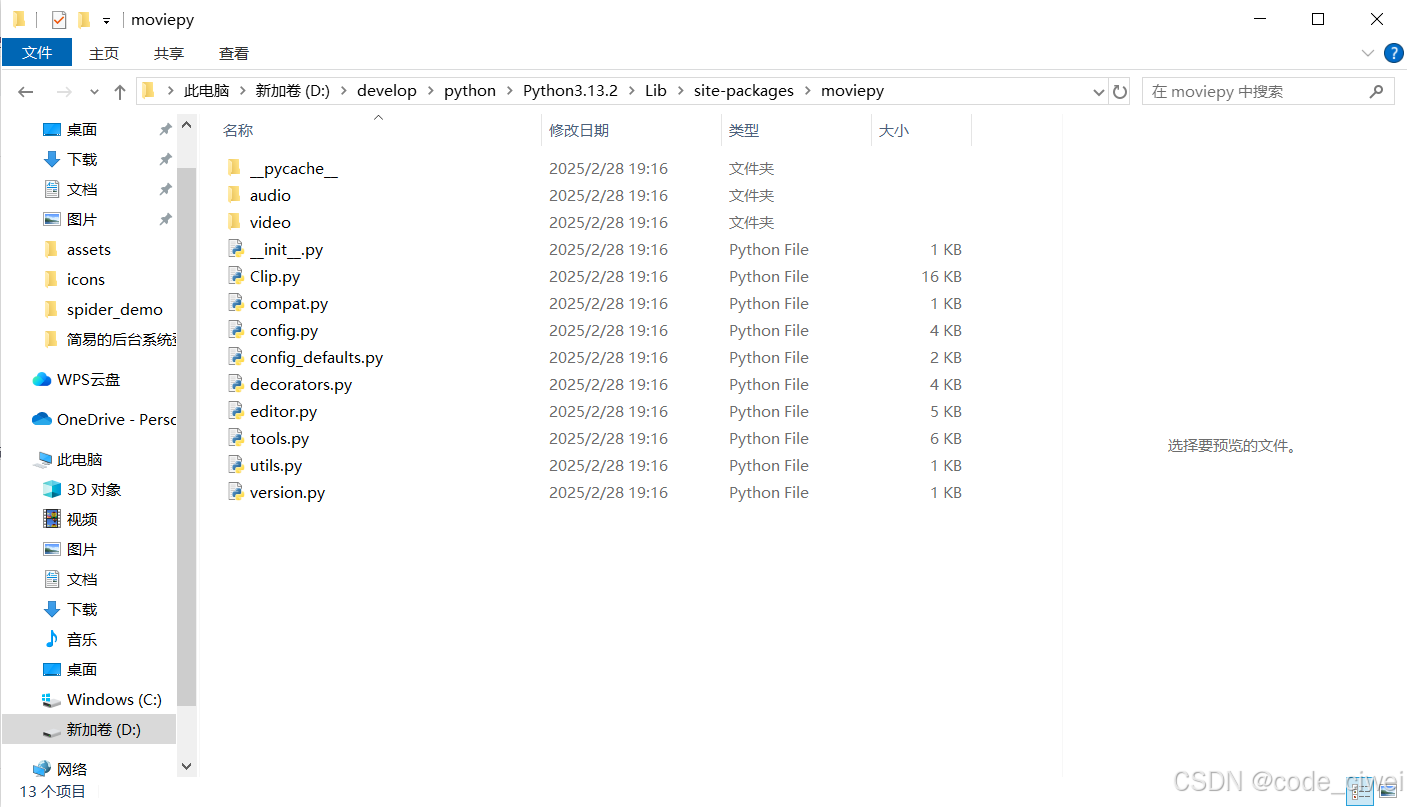Click the new folder quick access icon

pos(84,19)
